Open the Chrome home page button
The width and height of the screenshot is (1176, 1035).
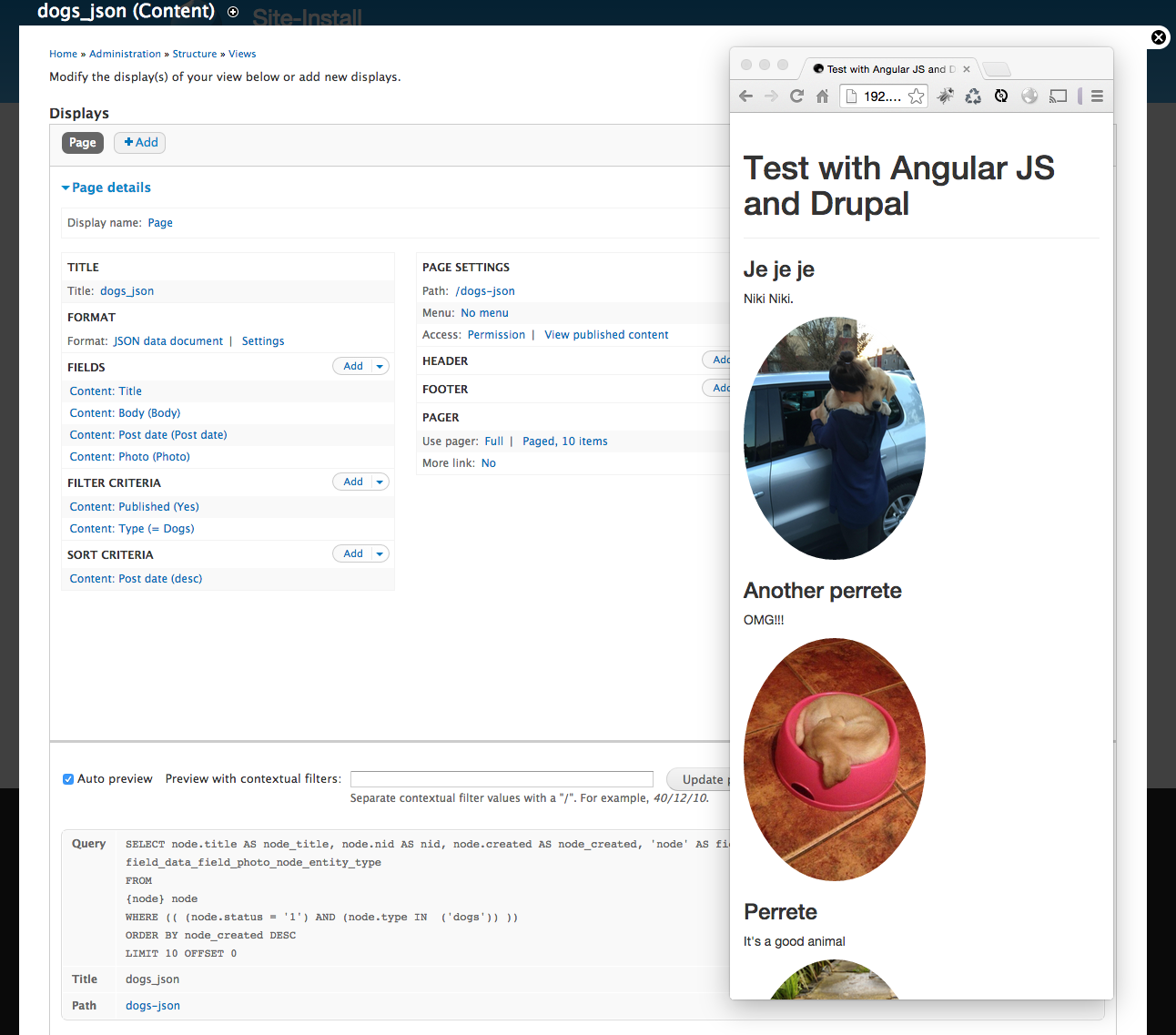click(x=822, y=96)
